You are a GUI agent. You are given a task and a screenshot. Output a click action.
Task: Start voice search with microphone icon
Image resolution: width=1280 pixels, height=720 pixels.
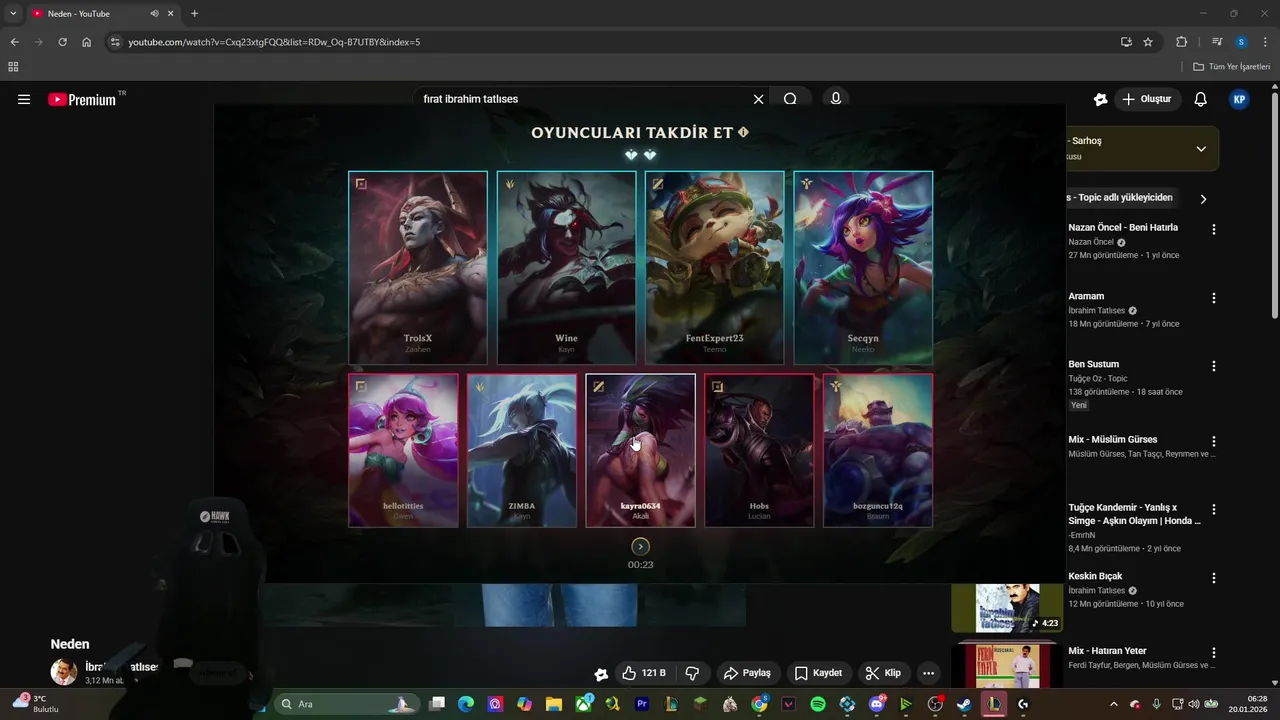(835, 99)
